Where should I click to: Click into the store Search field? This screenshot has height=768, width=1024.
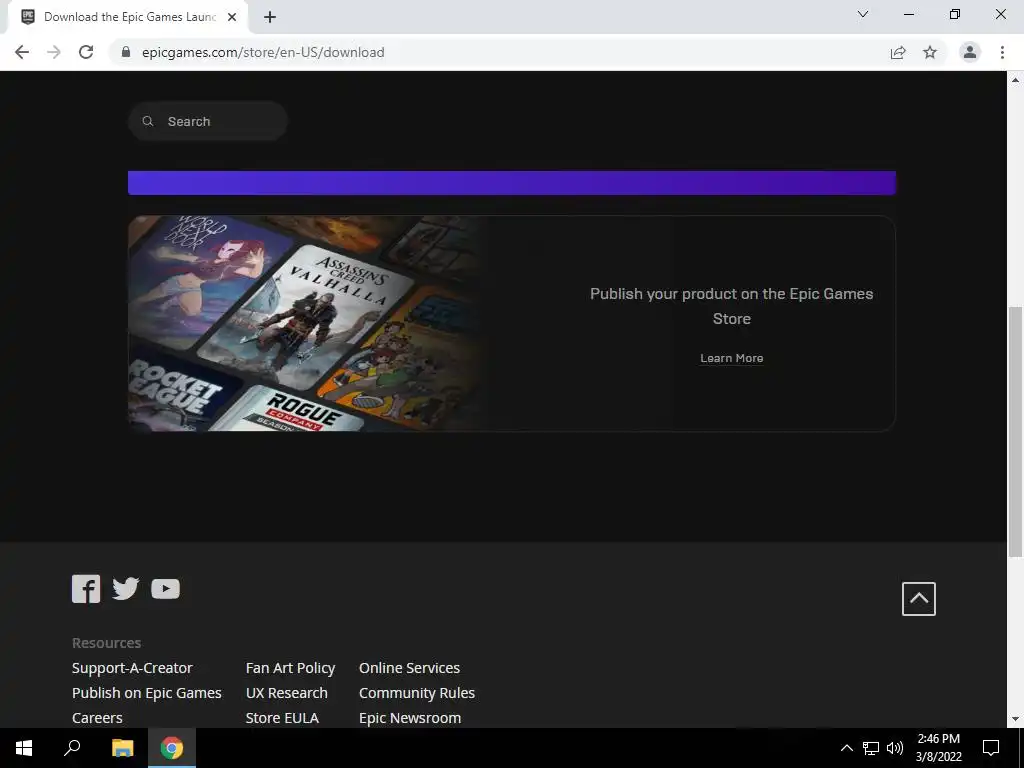click(208, 121)
